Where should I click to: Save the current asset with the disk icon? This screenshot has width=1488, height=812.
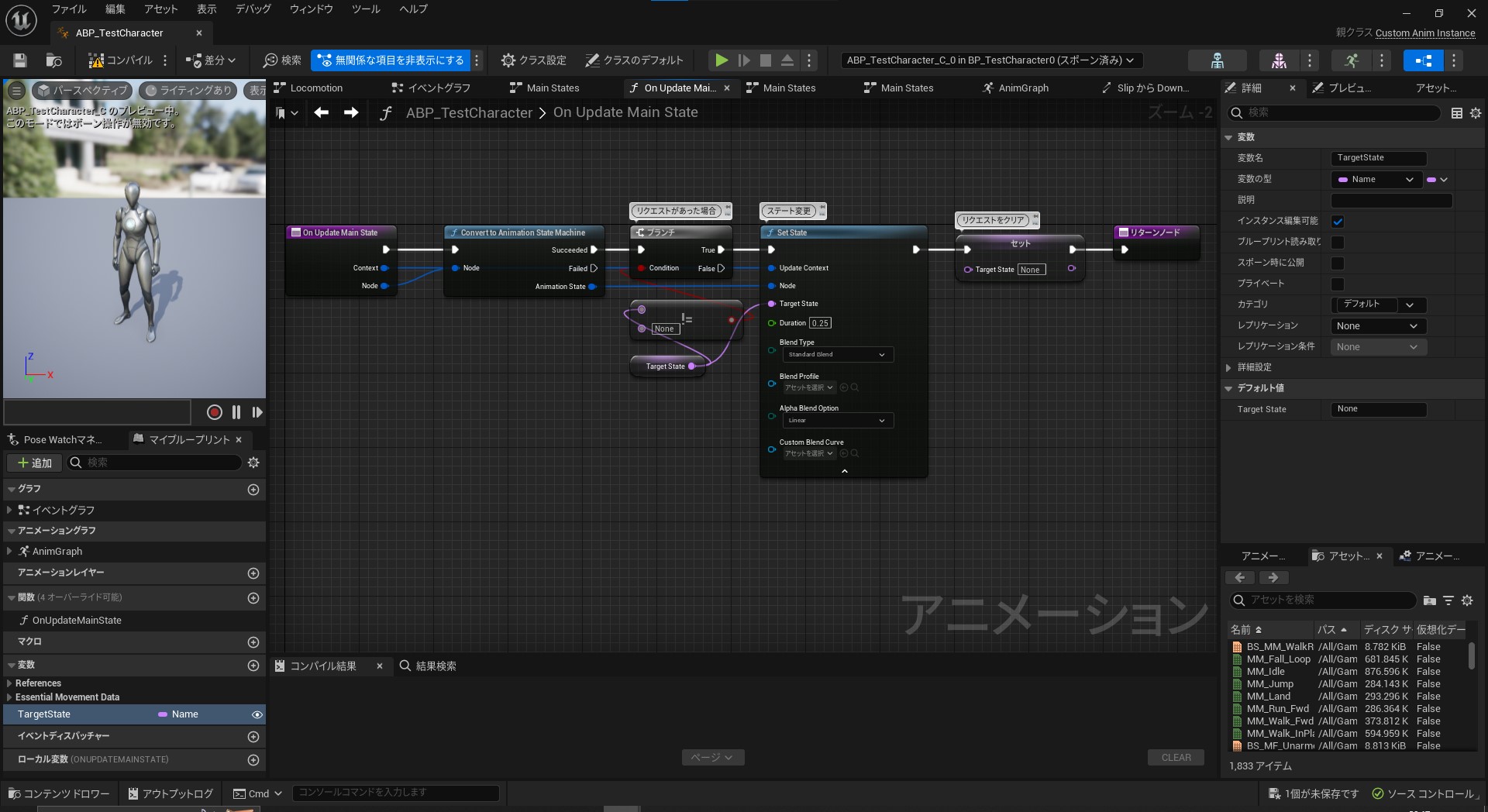pyautogui.click(x=19, y=60)
